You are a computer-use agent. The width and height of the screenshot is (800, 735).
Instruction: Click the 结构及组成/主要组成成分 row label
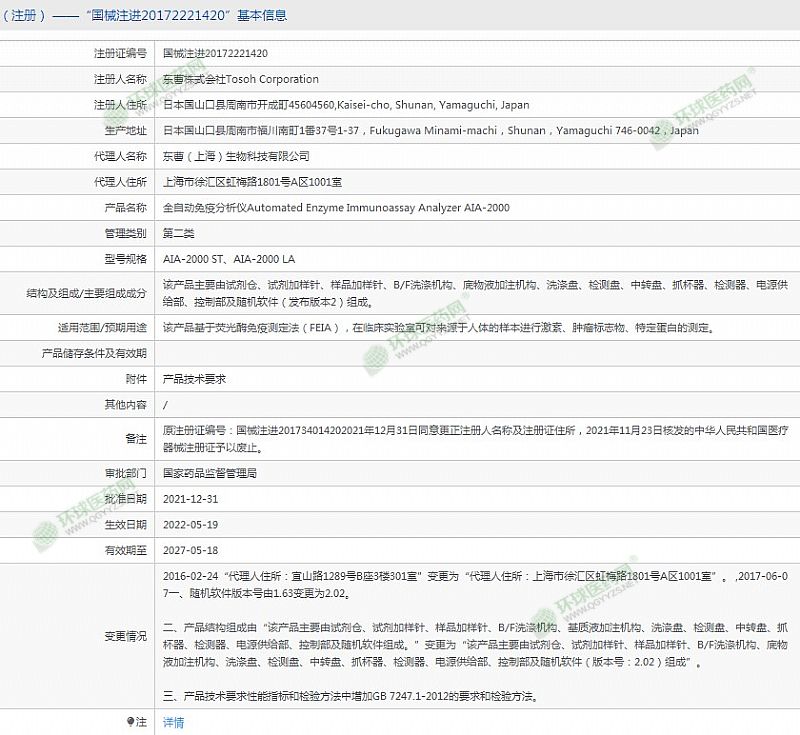(86, 294)
